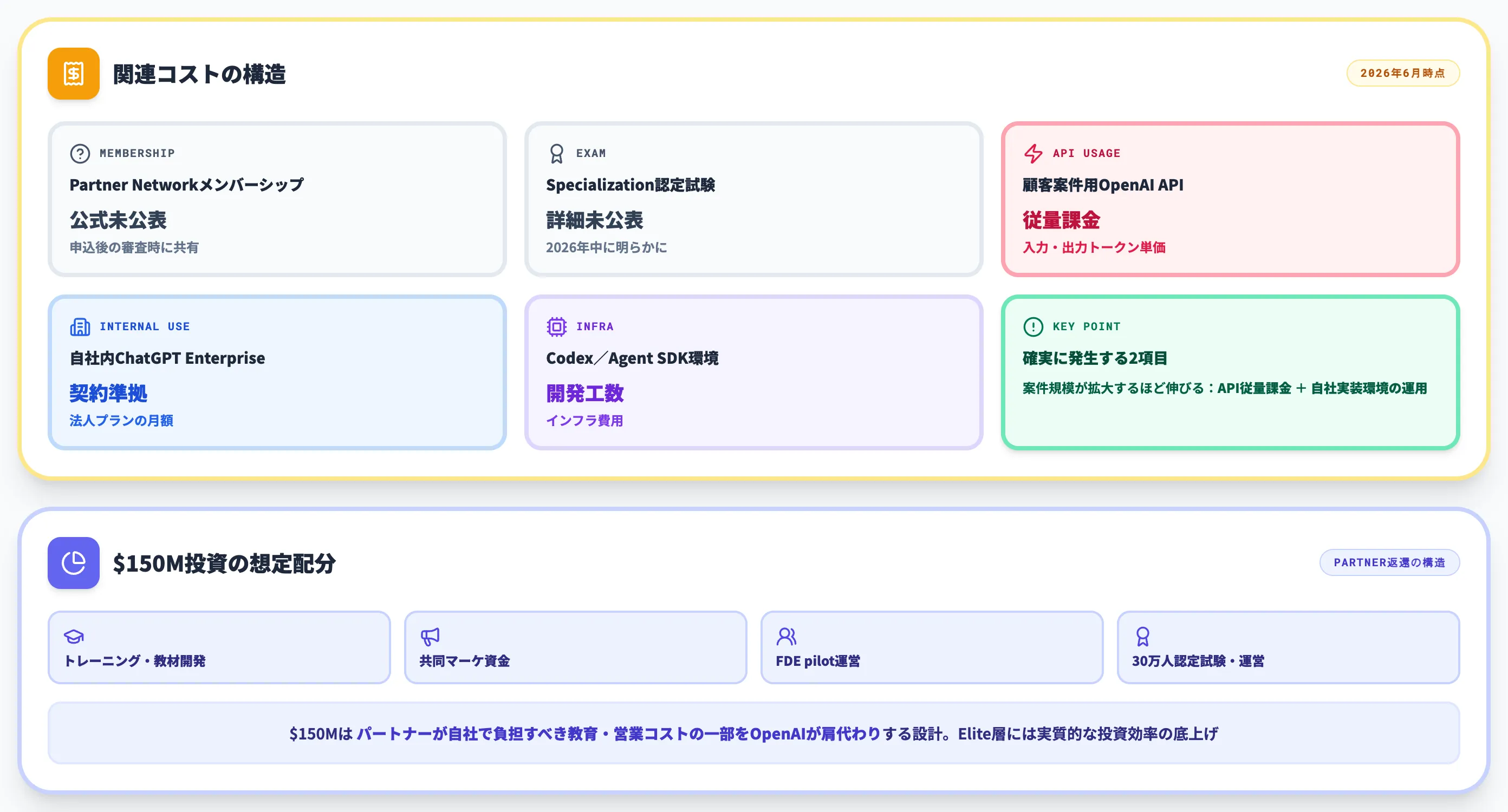Click the 詳細未公表 value text
1508x812 pixels.
pos(595,220)
